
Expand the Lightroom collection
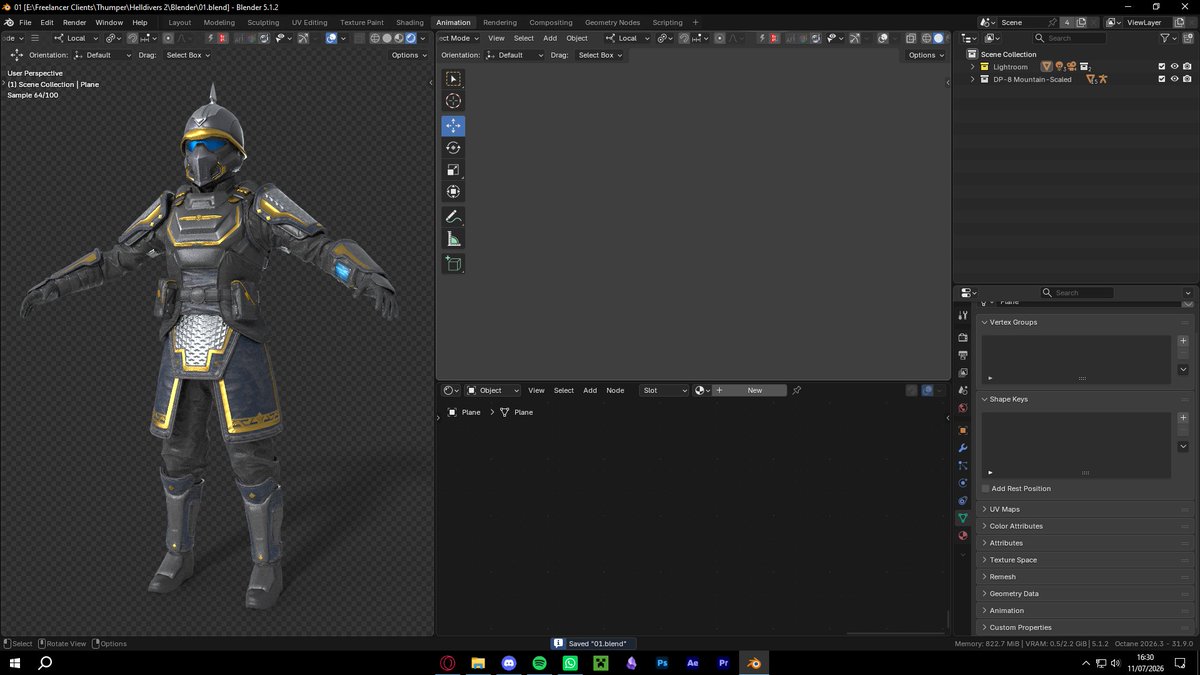[972, 67]
